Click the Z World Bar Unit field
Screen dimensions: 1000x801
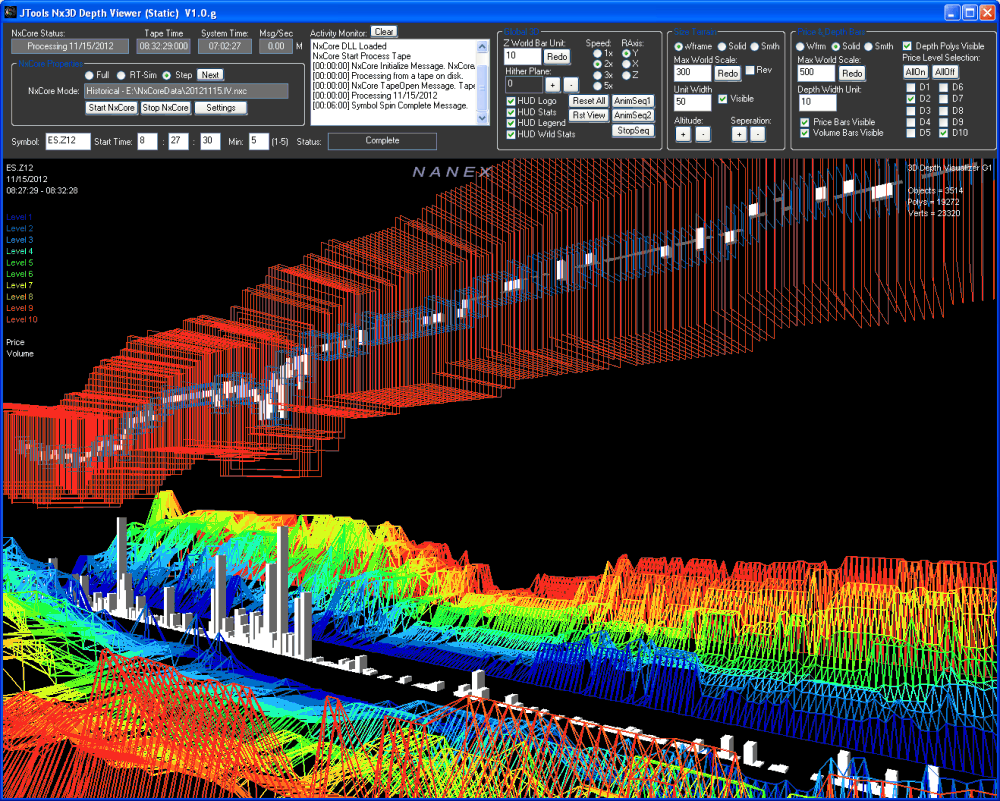click(x=523, y=57)
